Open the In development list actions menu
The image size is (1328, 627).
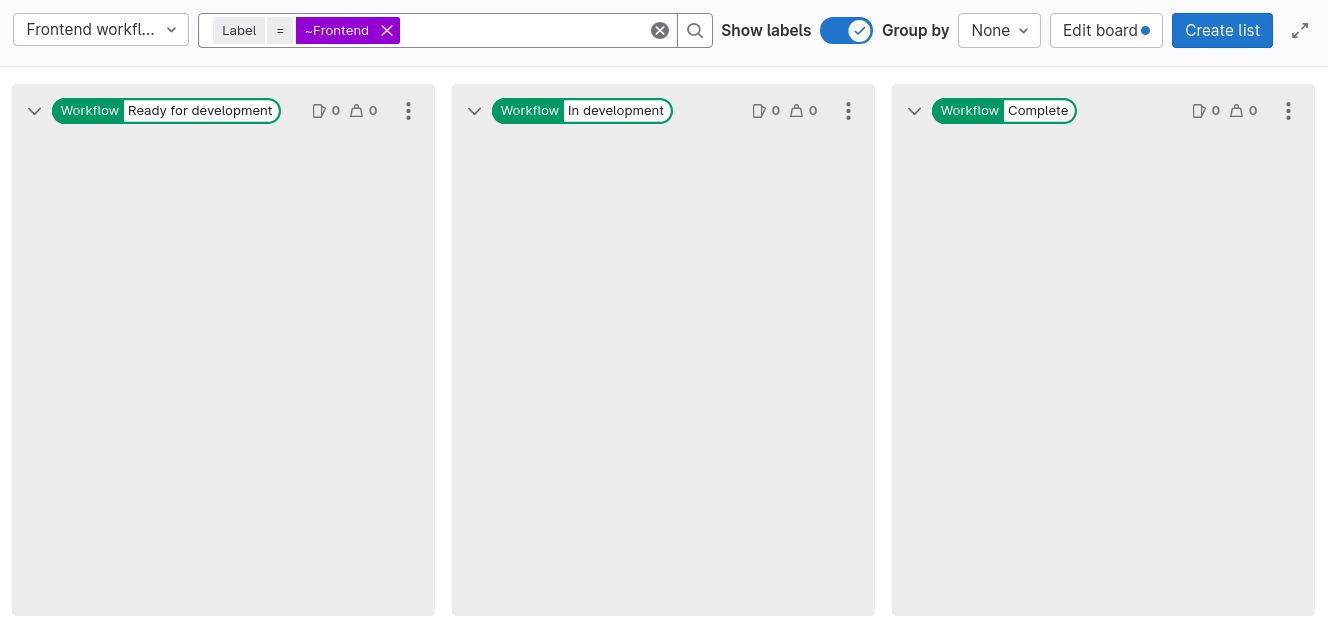[x=848, y=110]
